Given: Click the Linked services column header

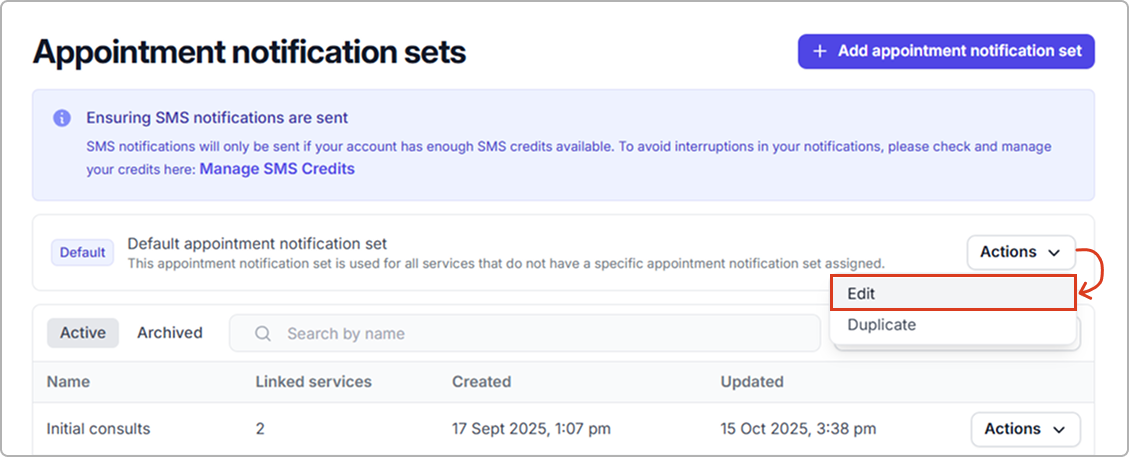Looking at the screenshot, I should [313, 382].
